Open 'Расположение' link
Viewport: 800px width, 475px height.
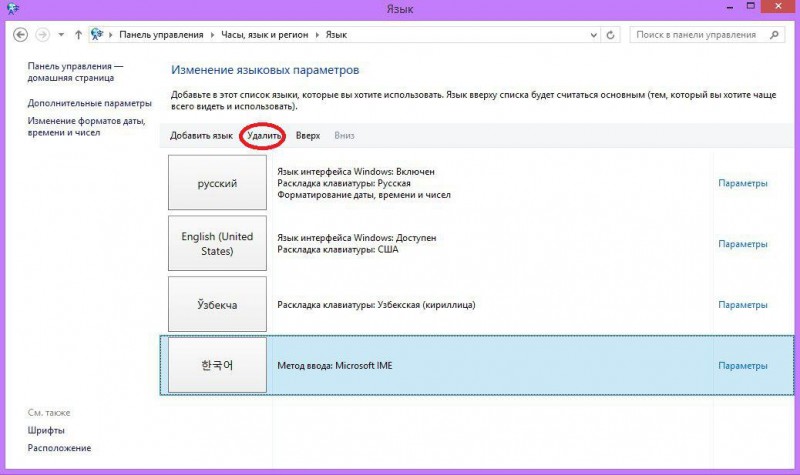59,448
